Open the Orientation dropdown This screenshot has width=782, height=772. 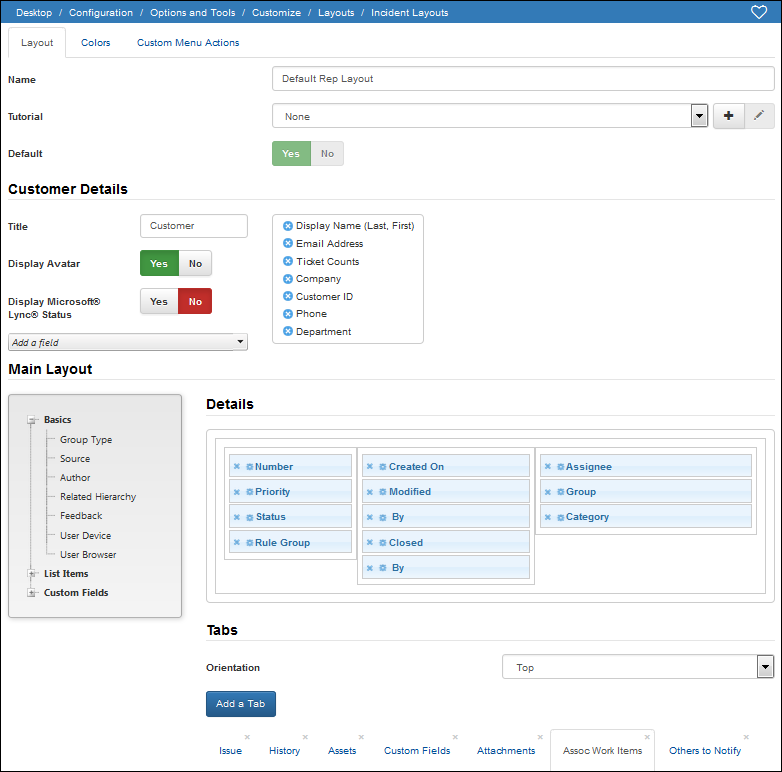tap(637, 667)
